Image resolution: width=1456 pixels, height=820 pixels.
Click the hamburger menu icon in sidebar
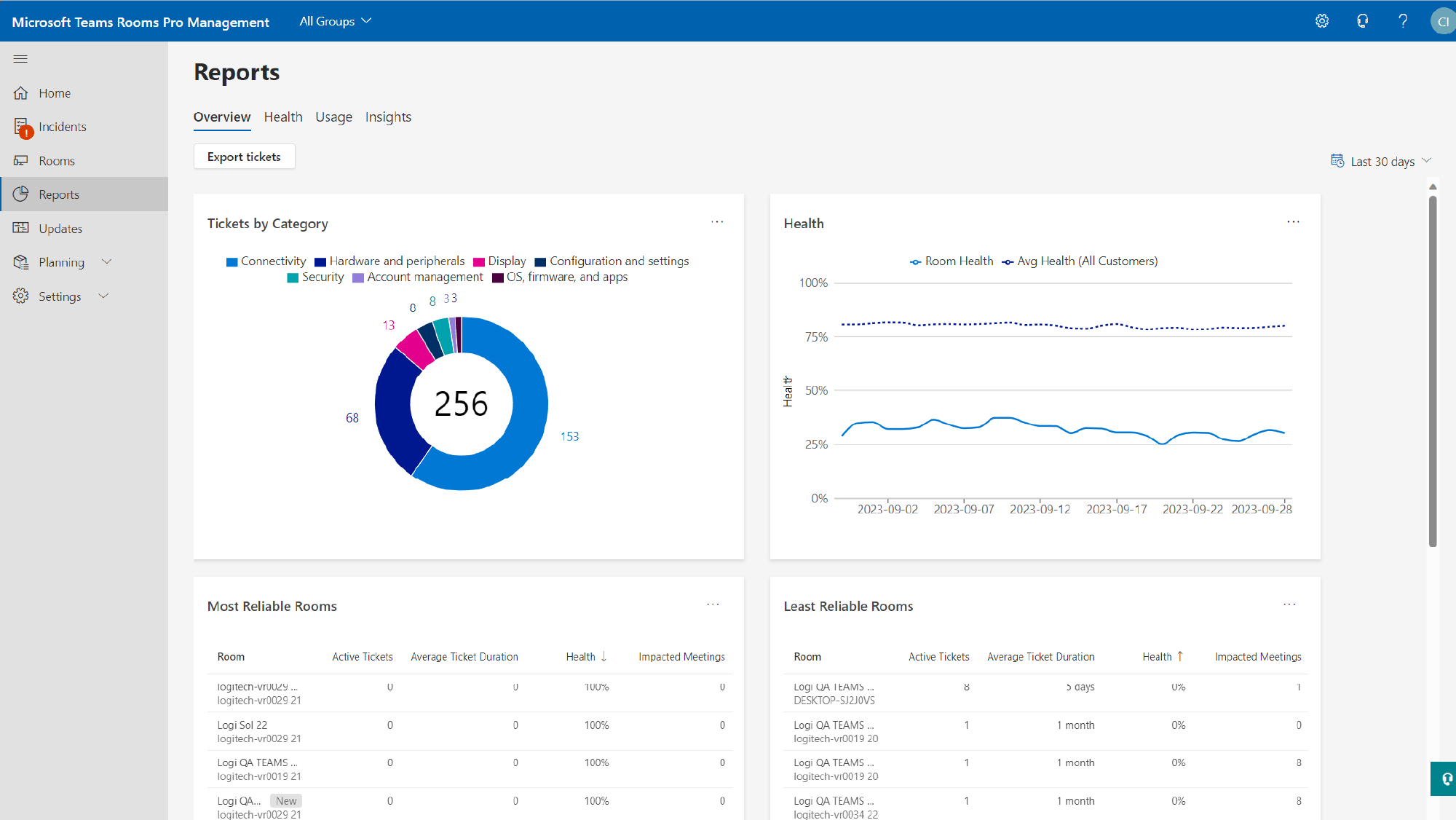(x=20, y=59)
